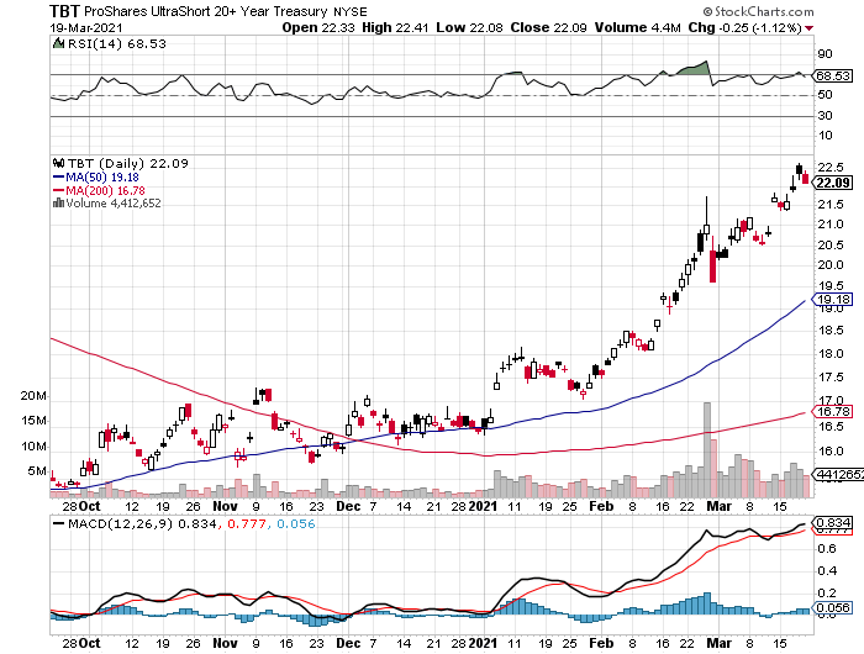Click the StockCharts.com copyright text

pyautogui.click(x=758, y=11)
